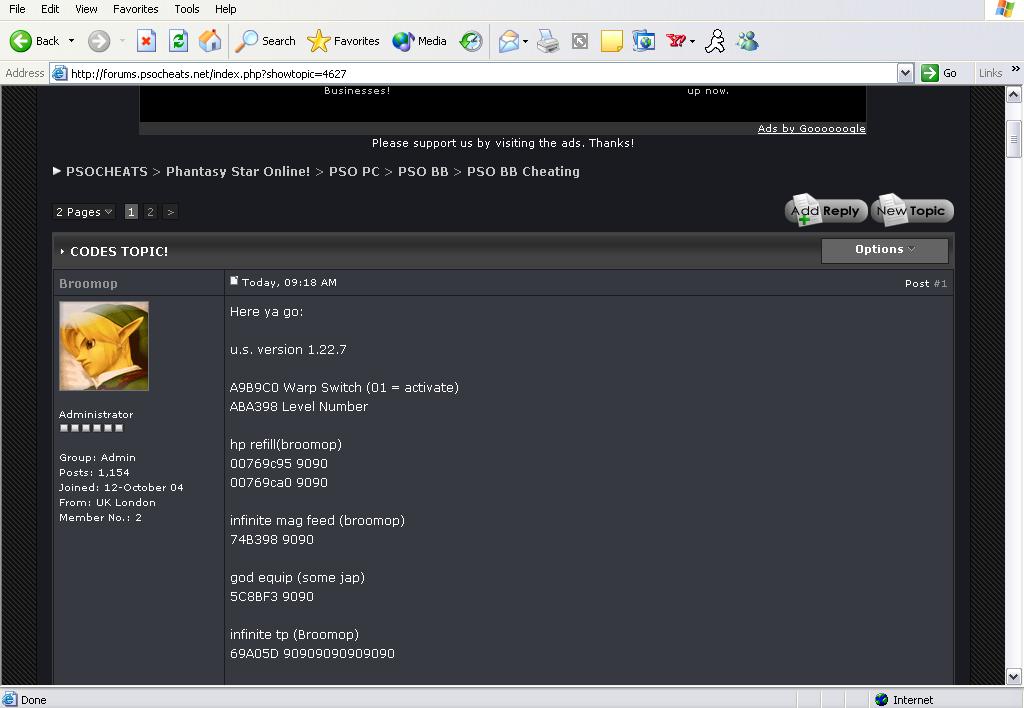Go to PSO PC breadcrumb link
The height and width of the screenshot is (708, 1024).
click(354, 172)
